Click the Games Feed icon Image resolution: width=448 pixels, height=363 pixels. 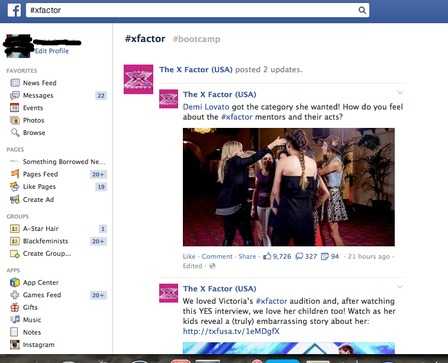(x=15, y=295)
